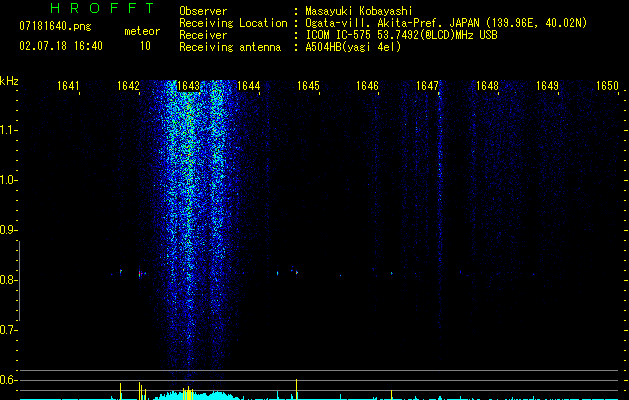
Task: Click time axis label 1646
Action: coord(367,85)
